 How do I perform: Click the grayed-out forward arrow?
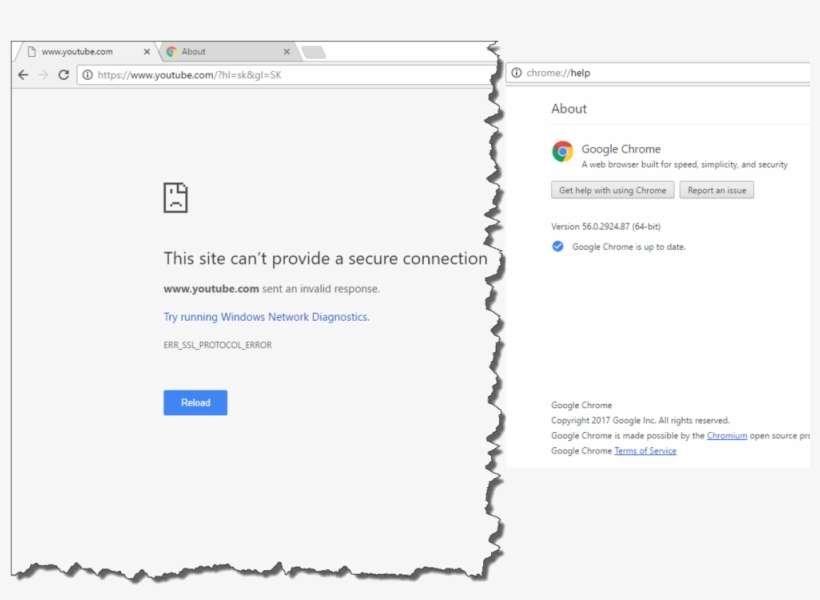42,74
